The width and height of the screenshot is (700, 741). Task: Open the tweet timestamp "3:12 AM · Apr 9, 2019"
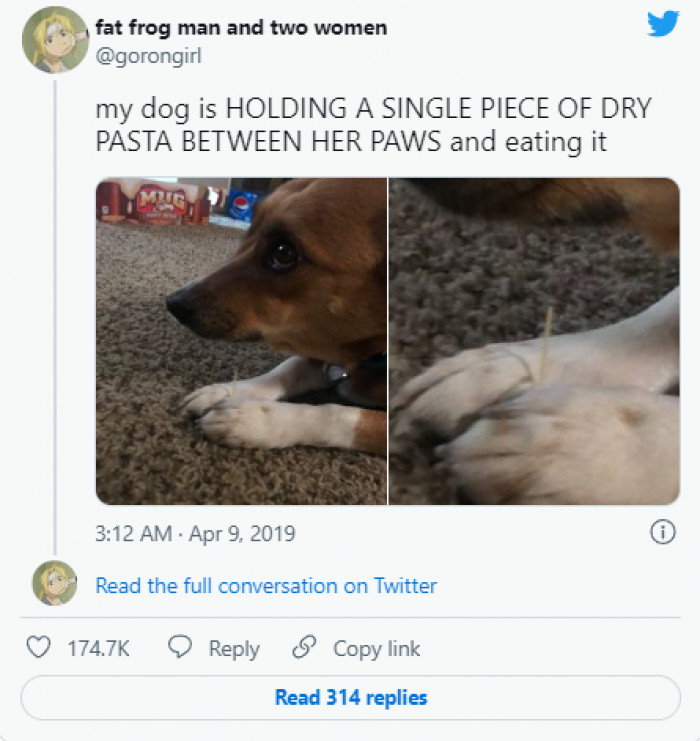pyautogui.click(x=195, y=534)
